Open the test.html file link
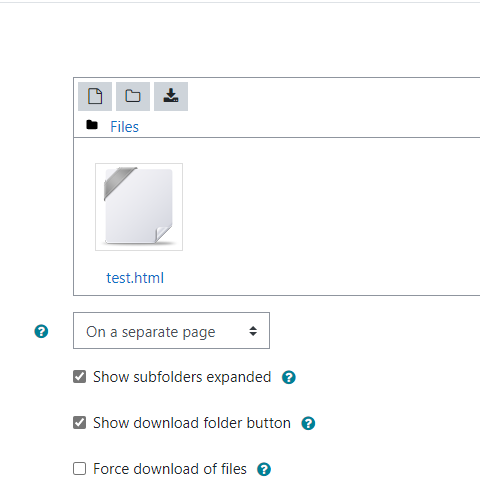This screenshot has width=480, height=503. pyautogui.click(x=135, y=278)
